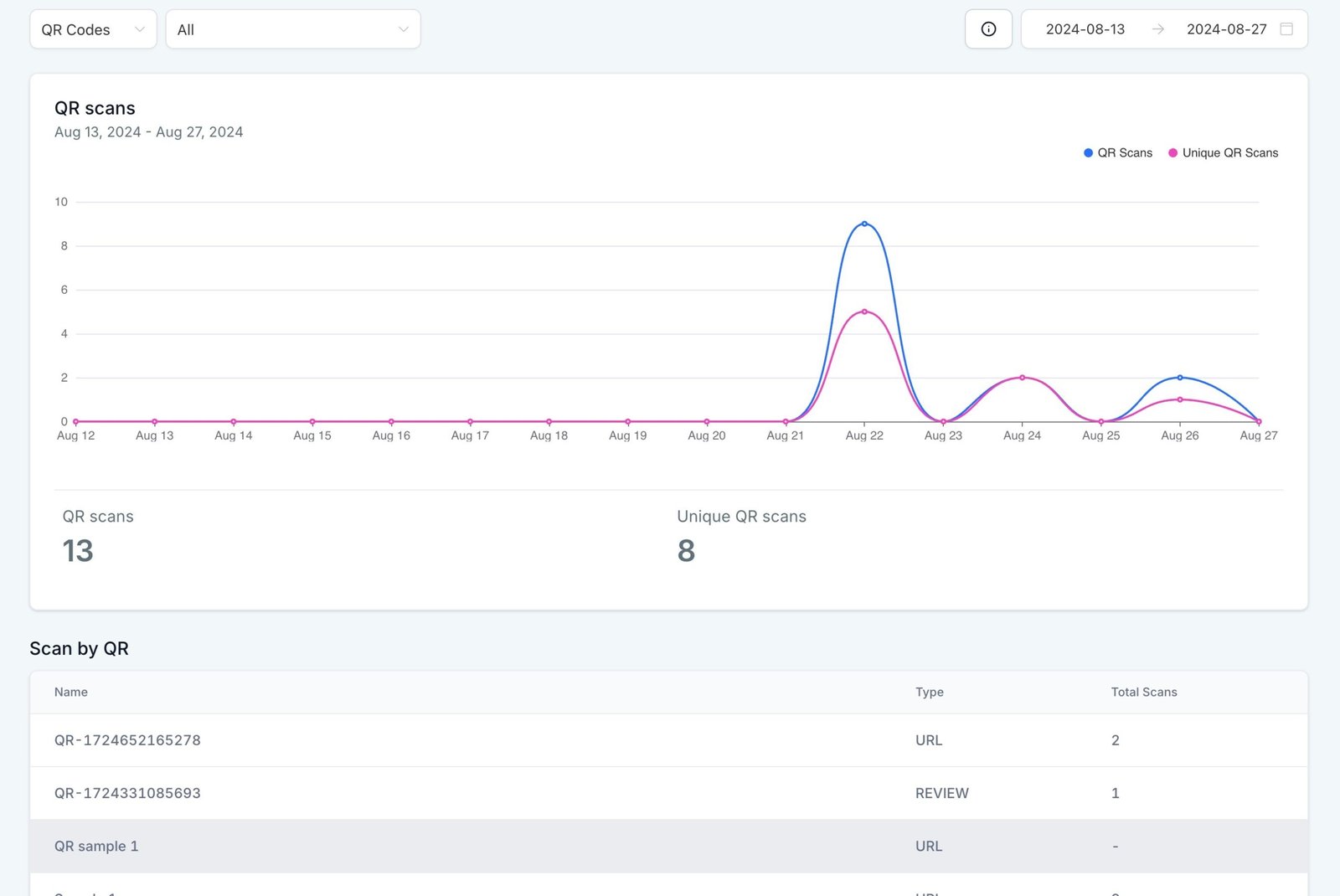The image size is (1340, 896).
Task: Click the Aug 24 data point on chart
Action: [x=1022, y=378]
